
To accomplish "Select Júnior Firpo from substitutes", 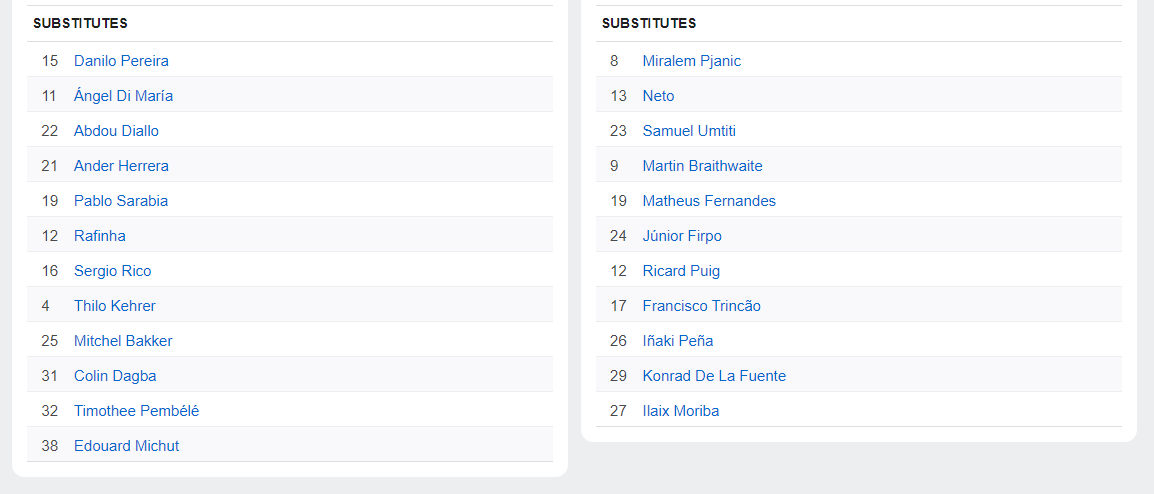I will point(682,236).
